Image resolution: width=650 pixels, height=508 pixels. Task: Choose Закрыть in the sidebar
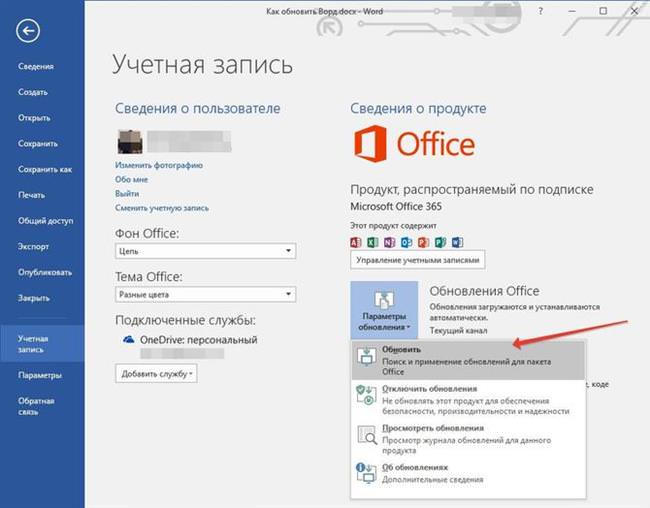click(x=34, y=298)
